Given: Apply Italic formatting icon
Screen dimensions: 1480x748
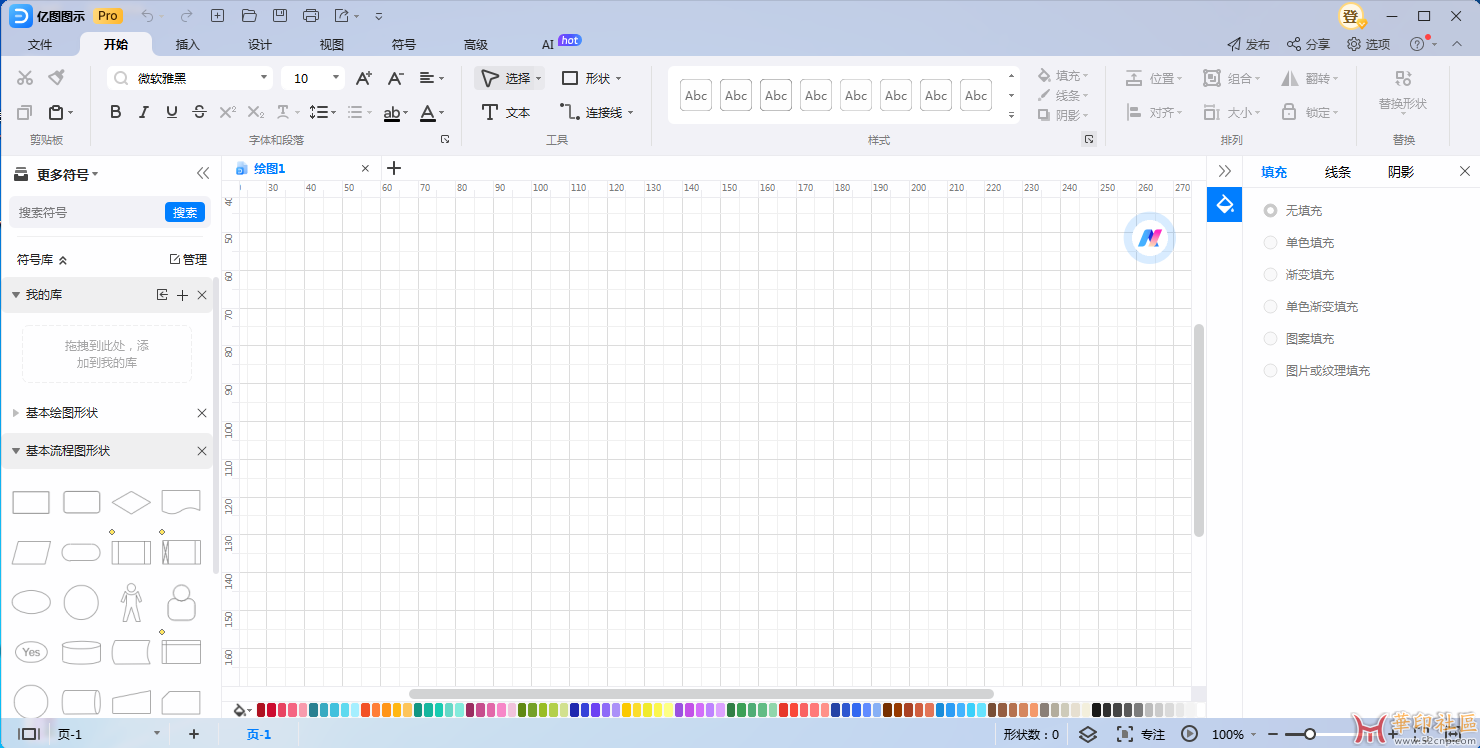Looking at the screenshot, I should click(x=144, y=112).
